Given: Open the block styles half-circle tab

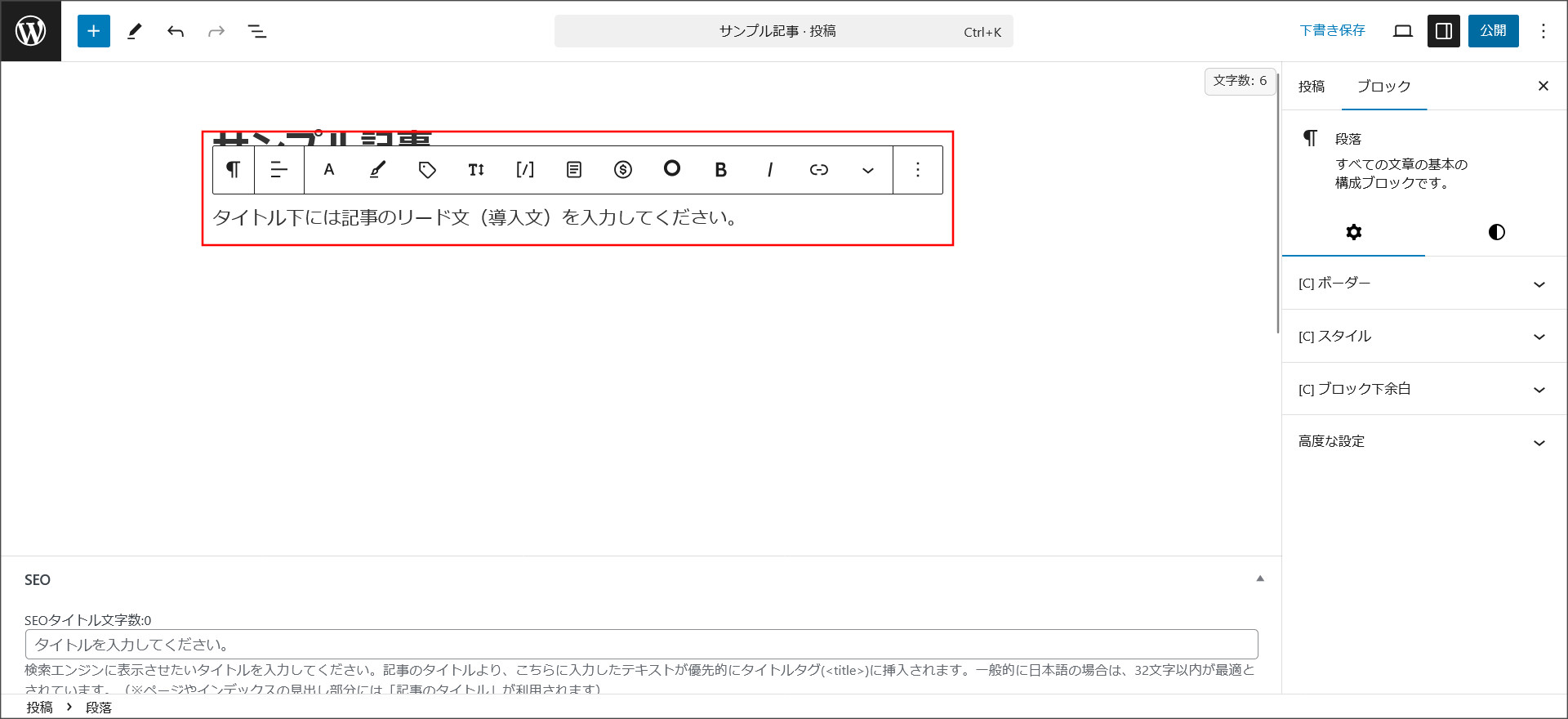Looking at the screenshot, I should (x=1496, y=232).
